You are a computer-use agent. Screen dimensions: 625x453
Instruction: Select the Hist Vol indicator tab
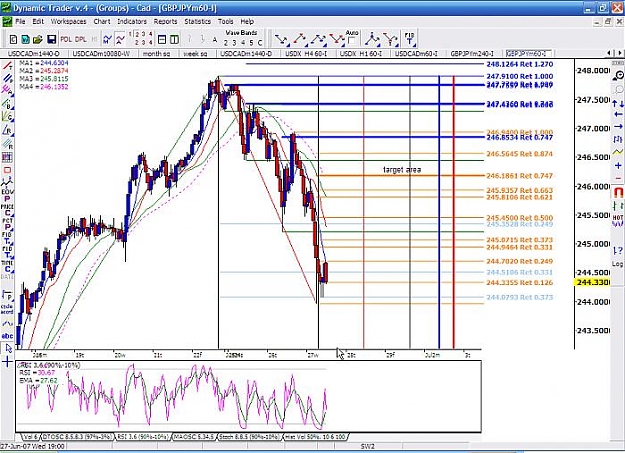pos(315,437)
